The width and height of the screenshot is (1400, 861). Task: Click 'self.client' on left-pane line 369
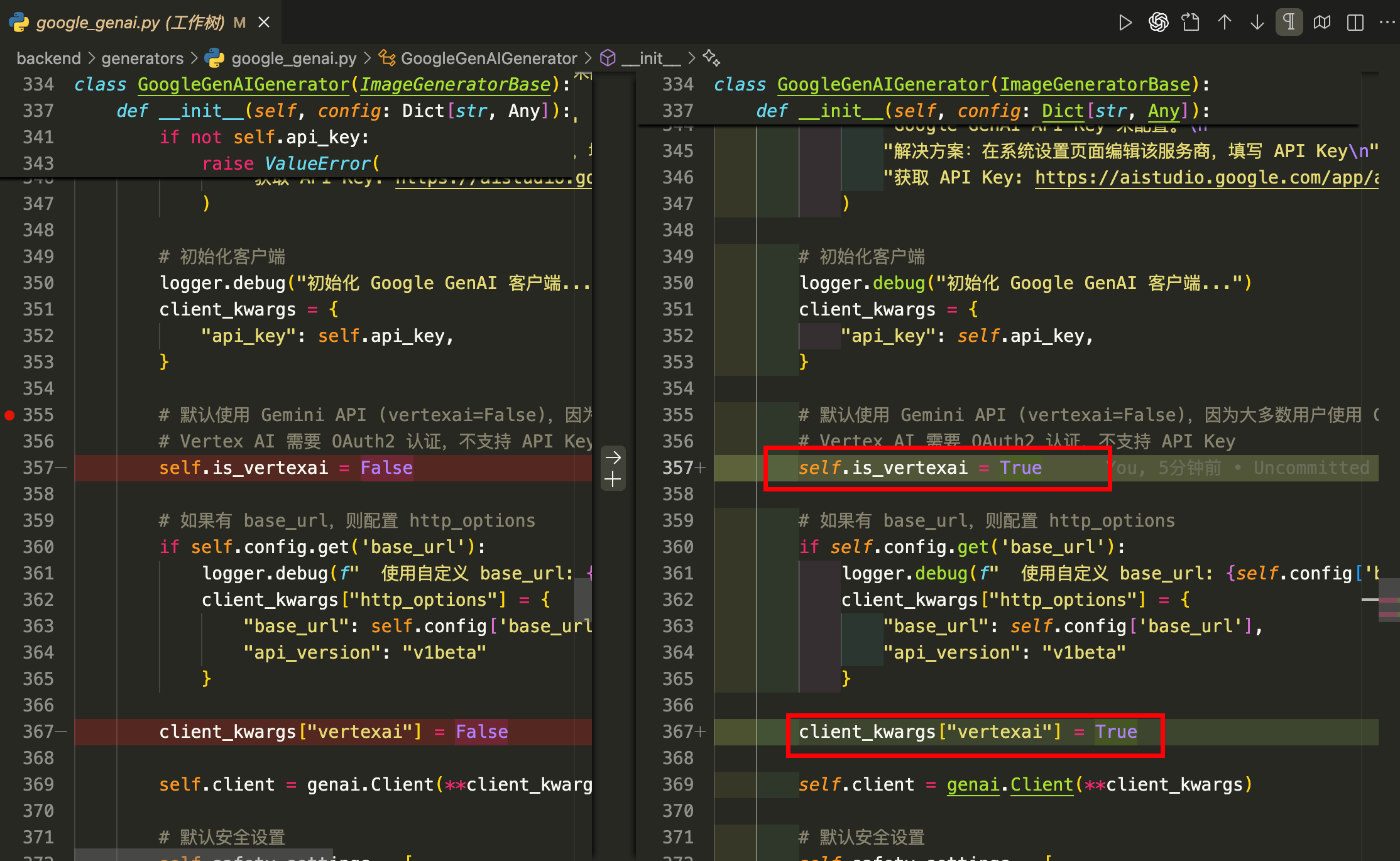217,784
